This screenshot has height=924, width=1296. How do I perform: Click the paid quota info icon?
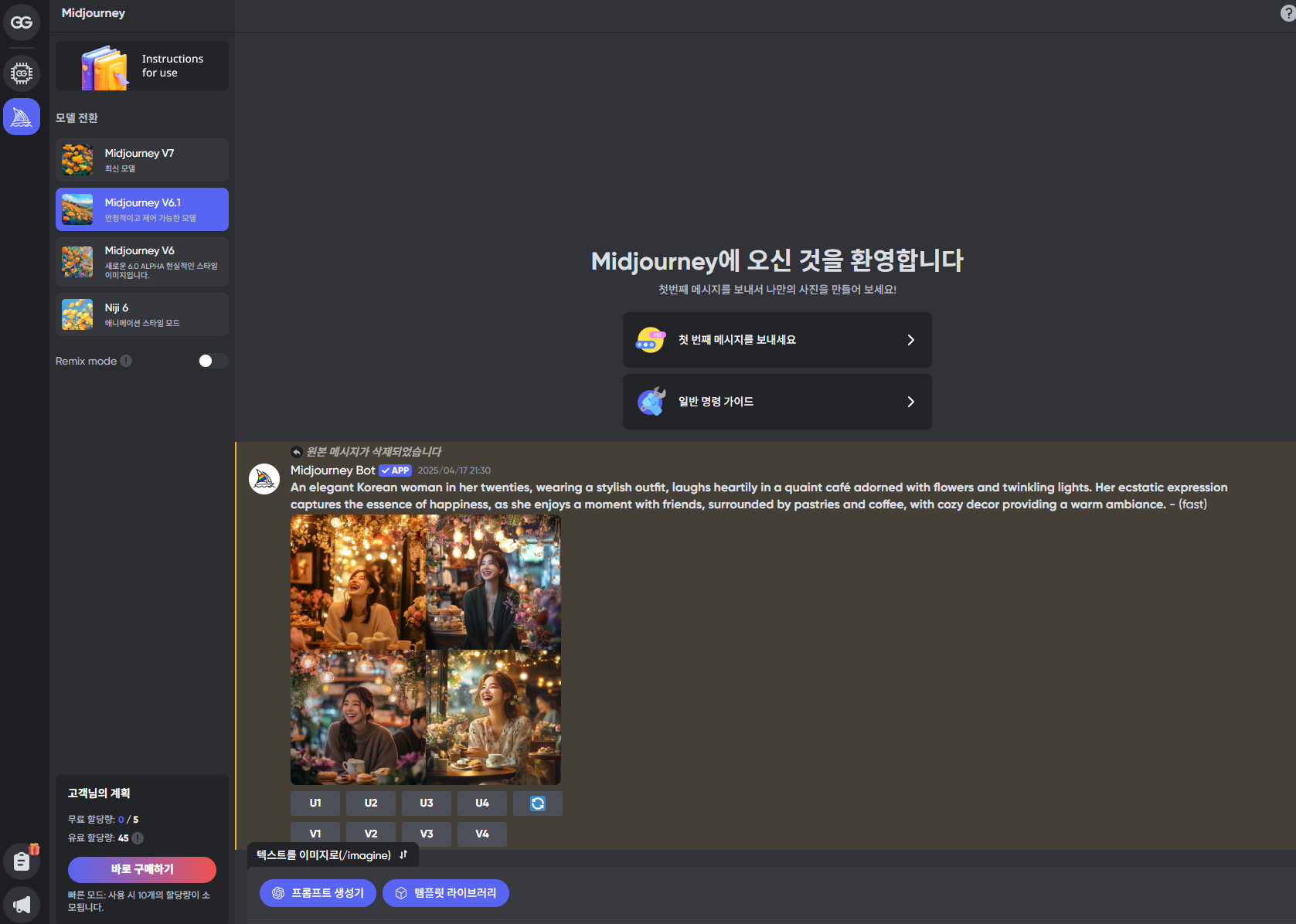pyautogui.click(x=138, y=838)
